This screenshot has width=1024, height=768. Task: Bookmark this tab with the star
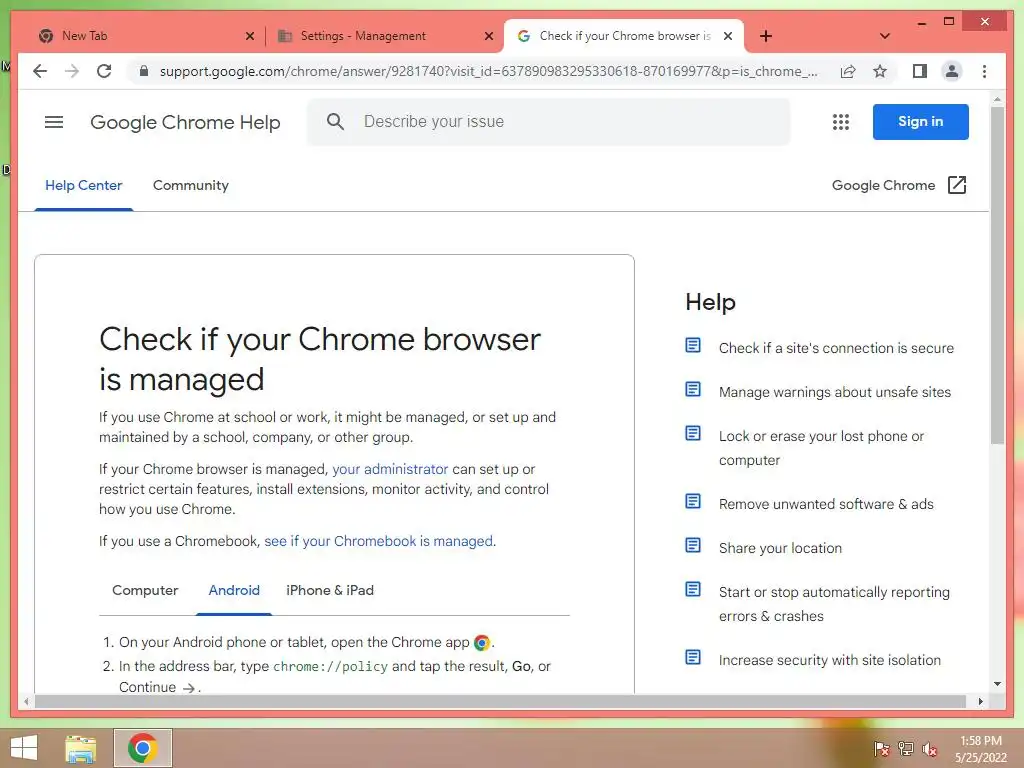pyautogui.click(x=880, y=71)
